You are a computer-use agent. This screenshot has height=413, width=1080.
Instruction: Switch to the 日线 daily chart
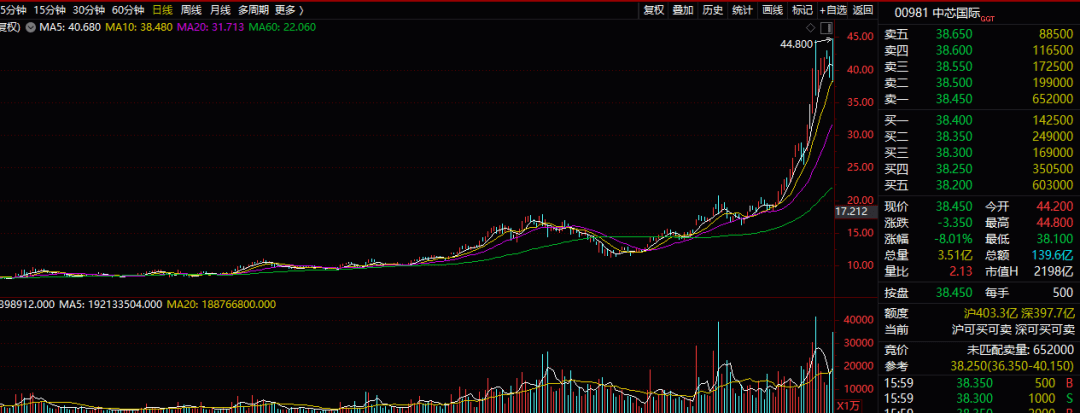coord(162,10)
